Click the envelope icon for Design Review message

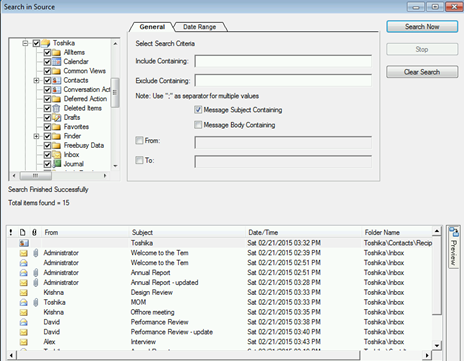pyautogui.click(x=24, y=293)
